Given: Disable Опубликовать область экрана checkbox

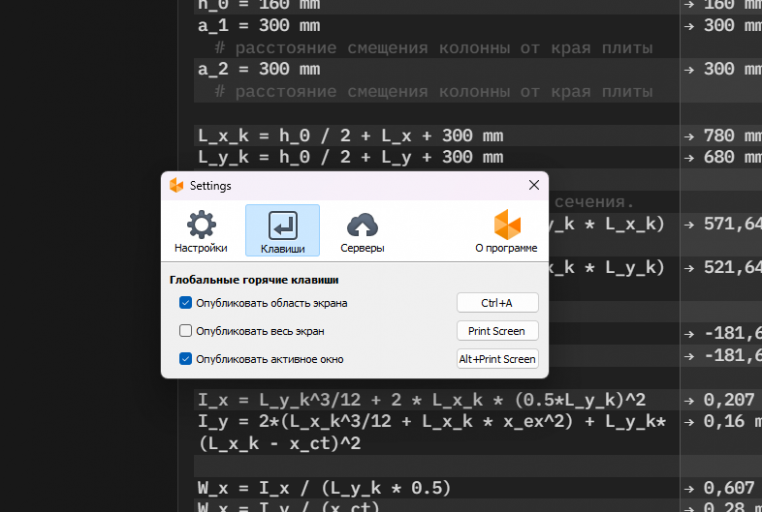Looking at the screenshot, I should coord(185,303).
